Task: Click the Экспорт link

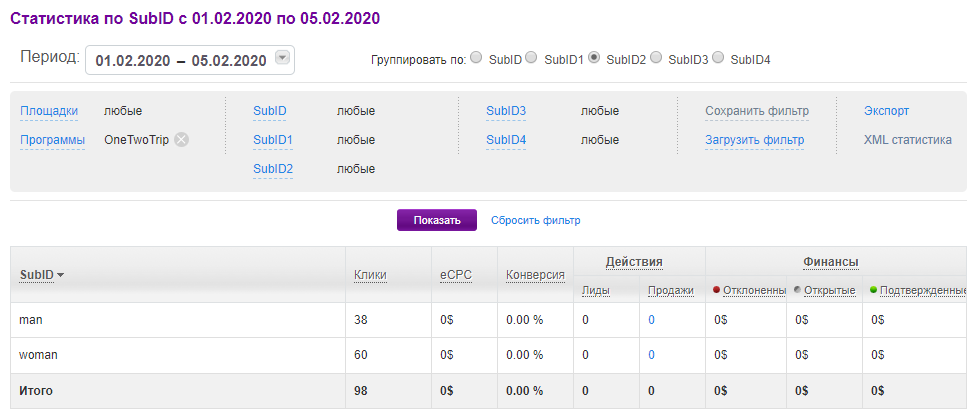Action: coord(886,111)
